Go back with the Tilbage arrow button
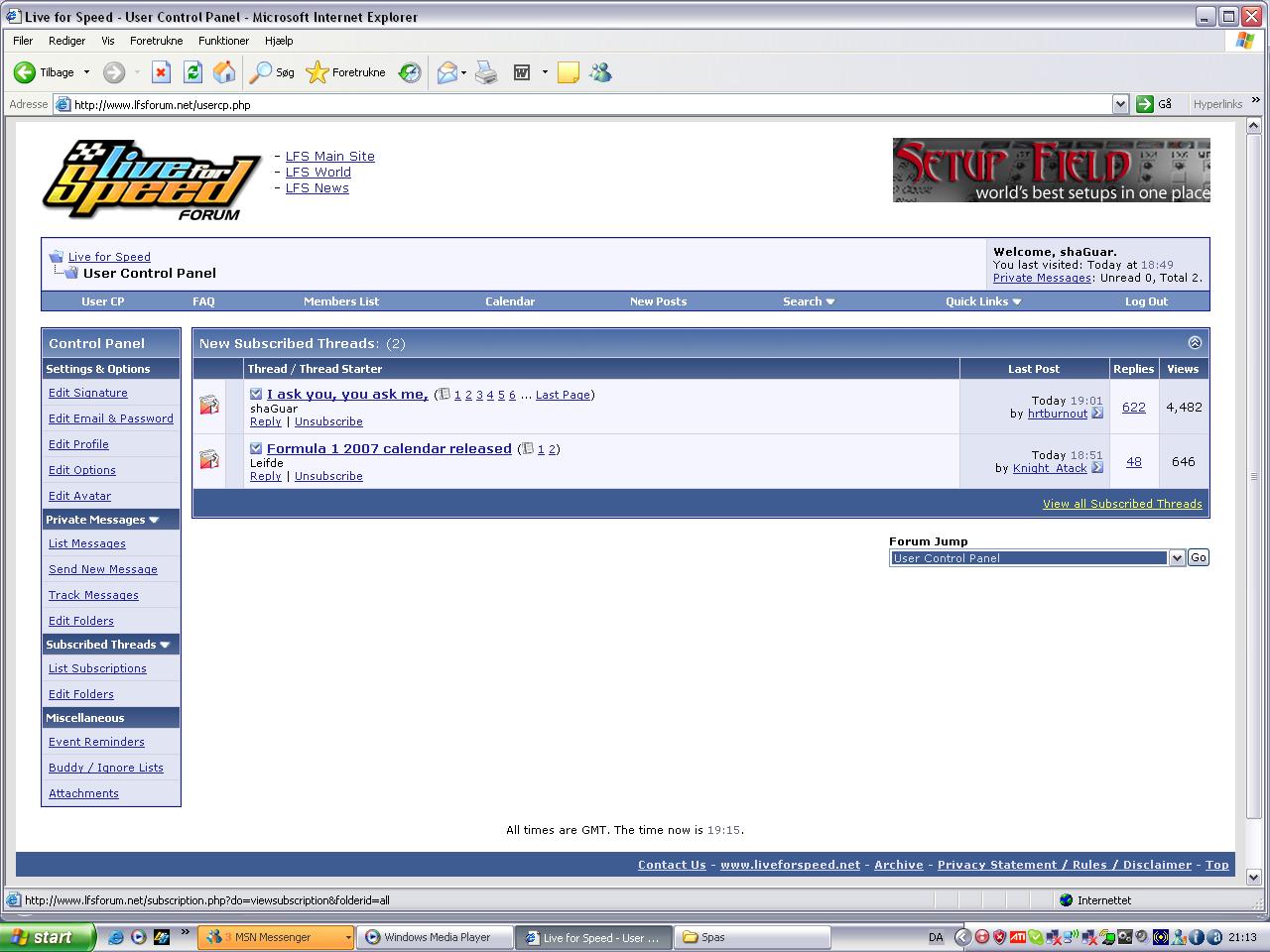This screenshot has height=952, width=1270. tap(44, 72)
